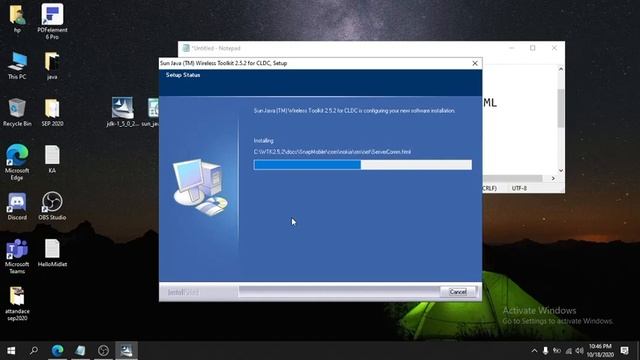Click Notepad vertical scrollbar up arrow
This screenshot has width=640, height=360.
[x=561, y=69]
